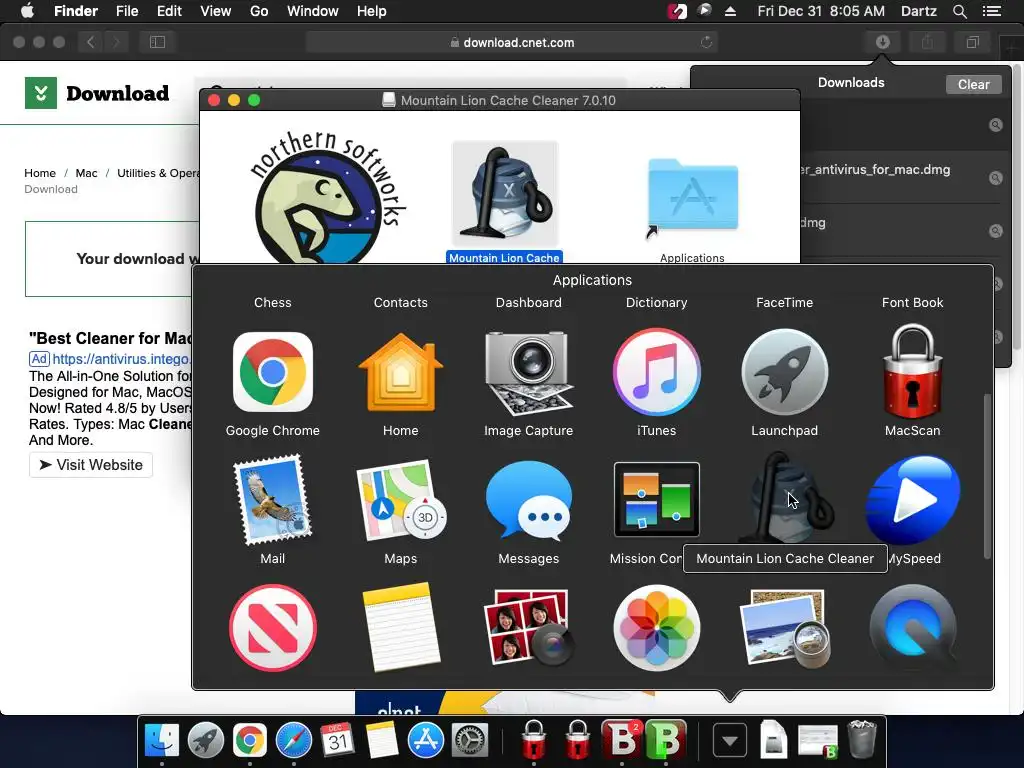Click Applications folder alias in disk image window
The image size is (1024, 768).
pyautogui.click(x=692, y=198)
